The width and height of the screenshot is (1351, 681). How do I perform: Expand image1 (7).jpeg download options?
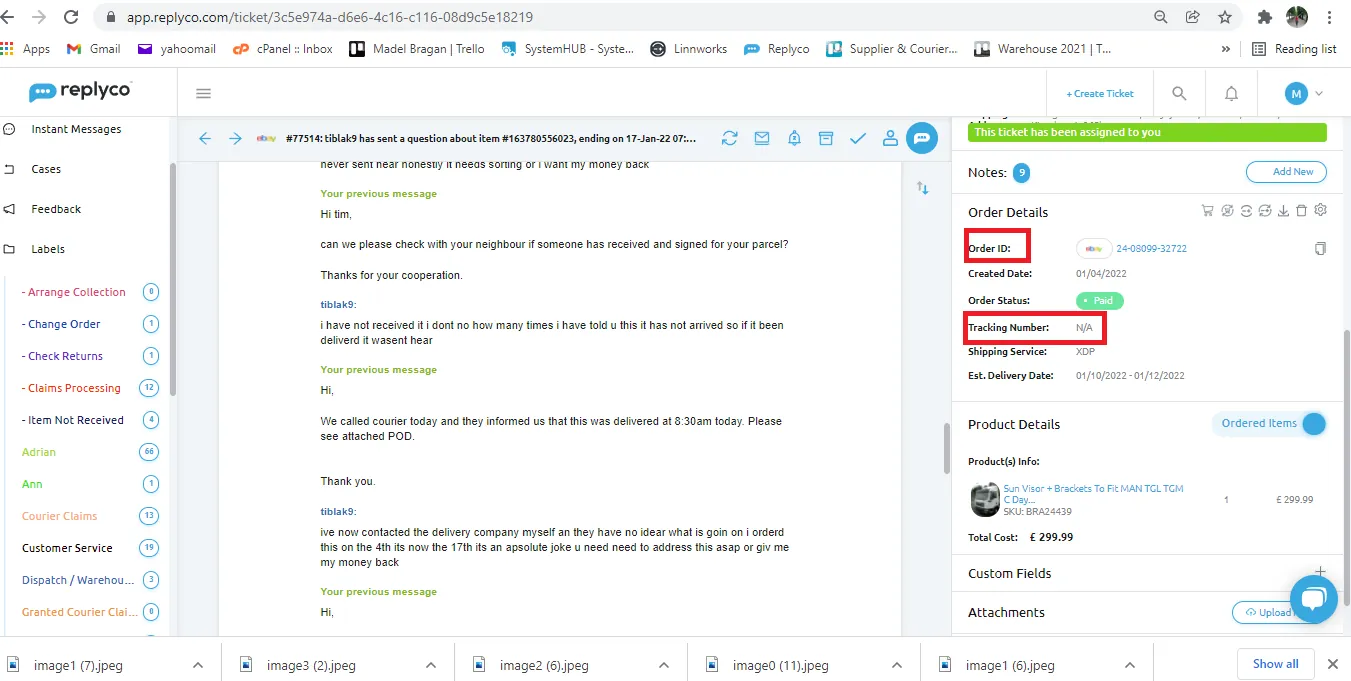tap(198, 664)
